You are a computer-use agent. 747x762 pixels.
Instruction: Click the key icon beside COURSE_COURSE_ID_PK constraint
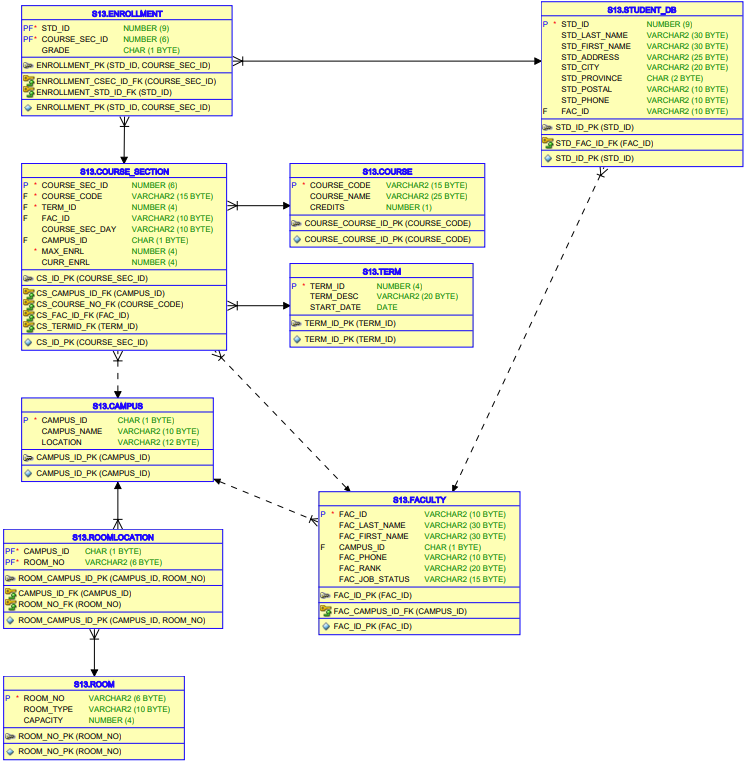296,224
